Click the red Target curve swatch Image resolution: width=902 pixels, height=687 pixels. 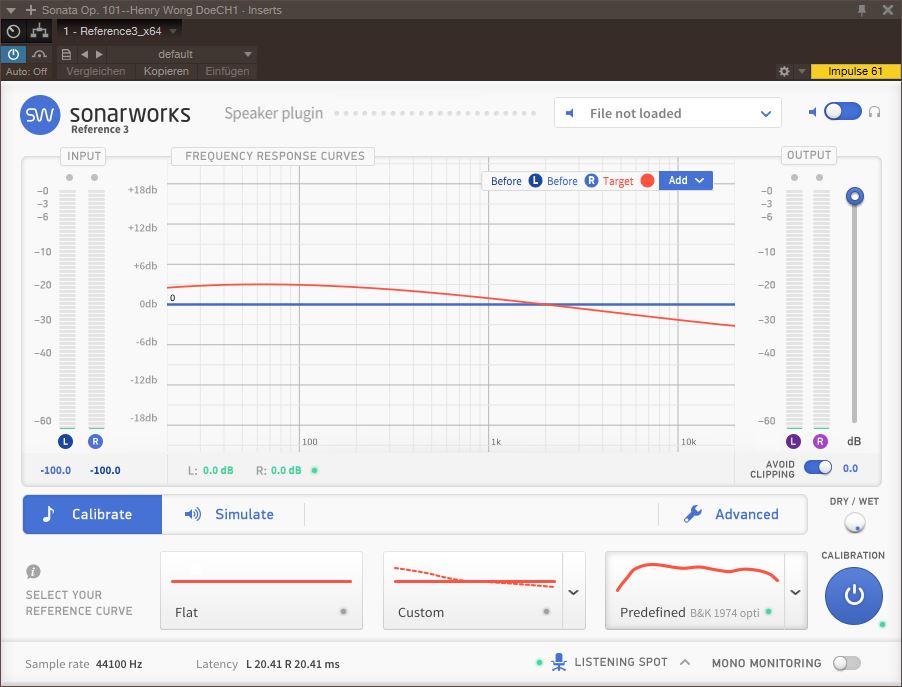point(647,181)
